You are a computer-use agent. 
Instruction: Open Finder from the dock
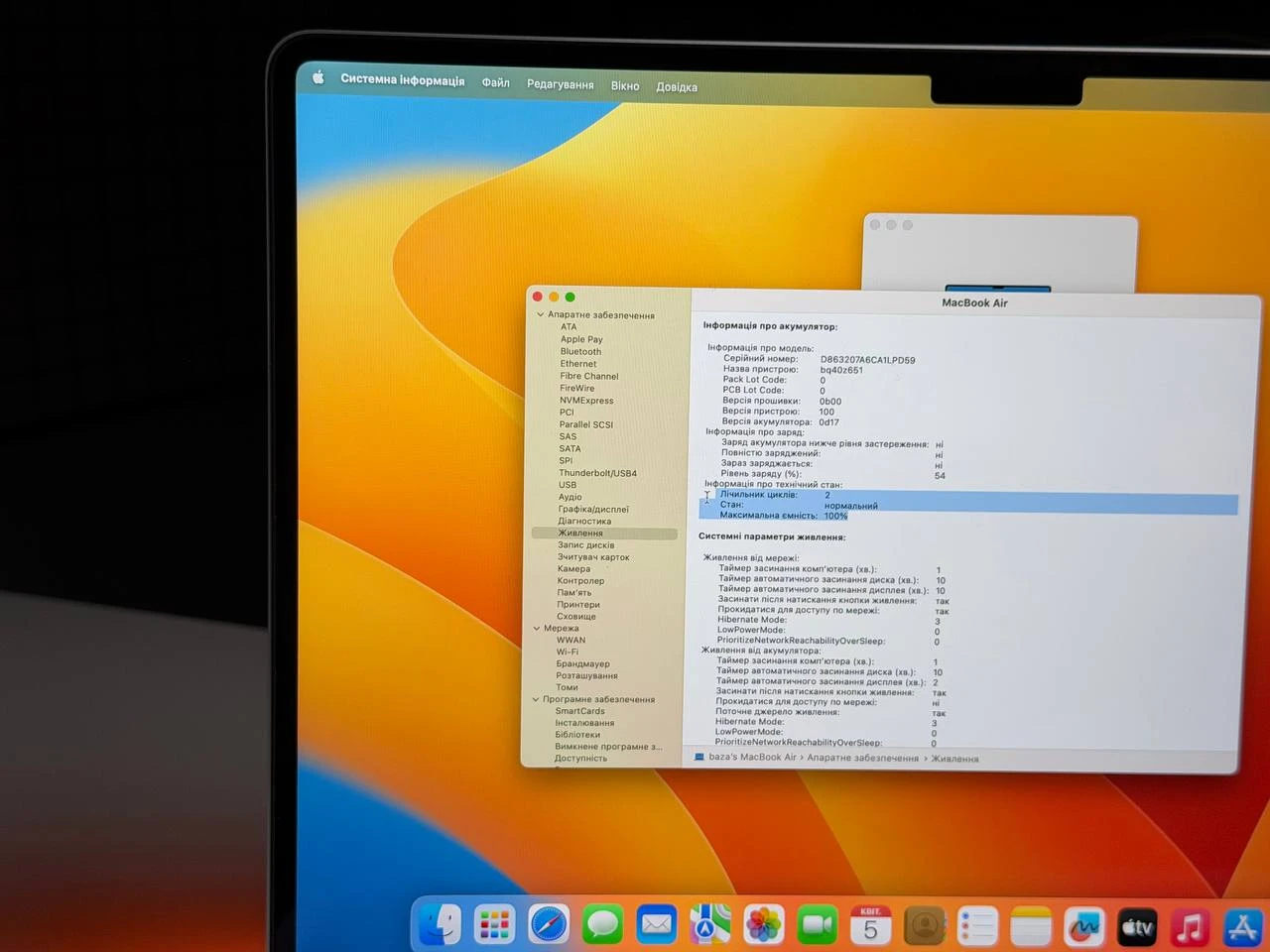441,925
